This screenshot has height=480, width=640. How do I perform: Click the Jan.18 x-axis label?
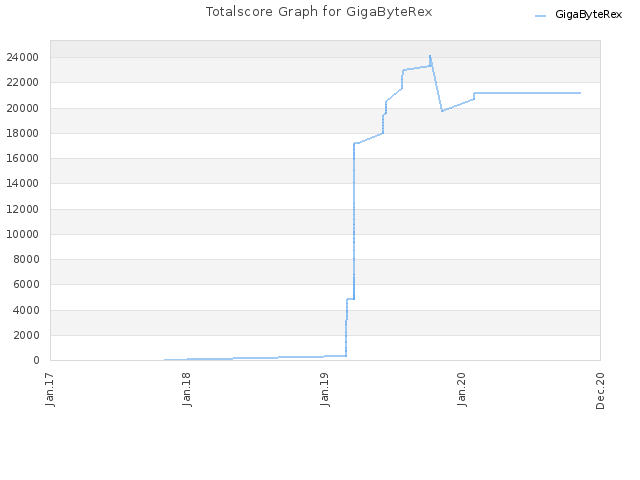click(x=187, y=389)
